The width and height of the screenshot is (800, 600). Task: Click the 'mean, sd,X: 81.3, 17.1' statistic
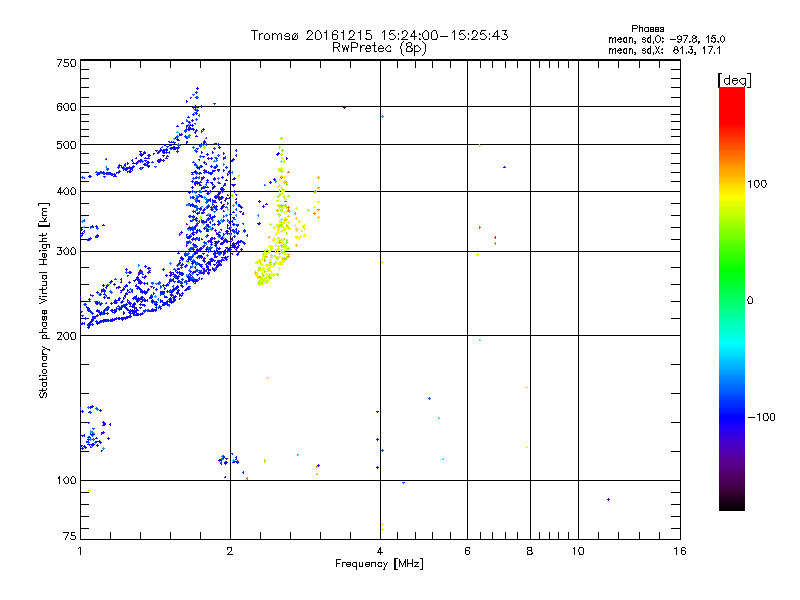pos(664,51)
